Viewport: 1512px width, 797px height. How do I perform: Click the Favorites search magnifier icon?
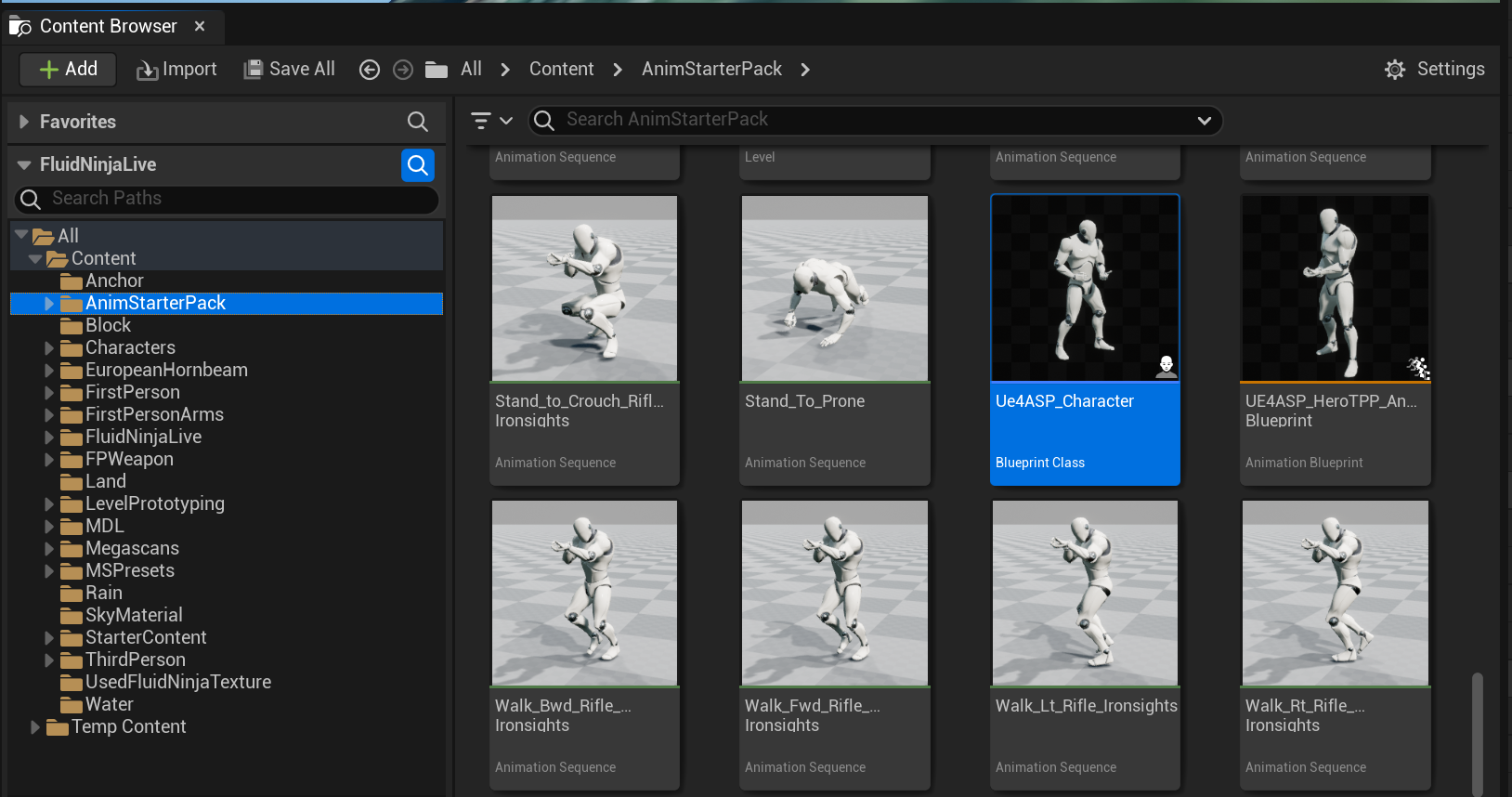click(418, 122)
